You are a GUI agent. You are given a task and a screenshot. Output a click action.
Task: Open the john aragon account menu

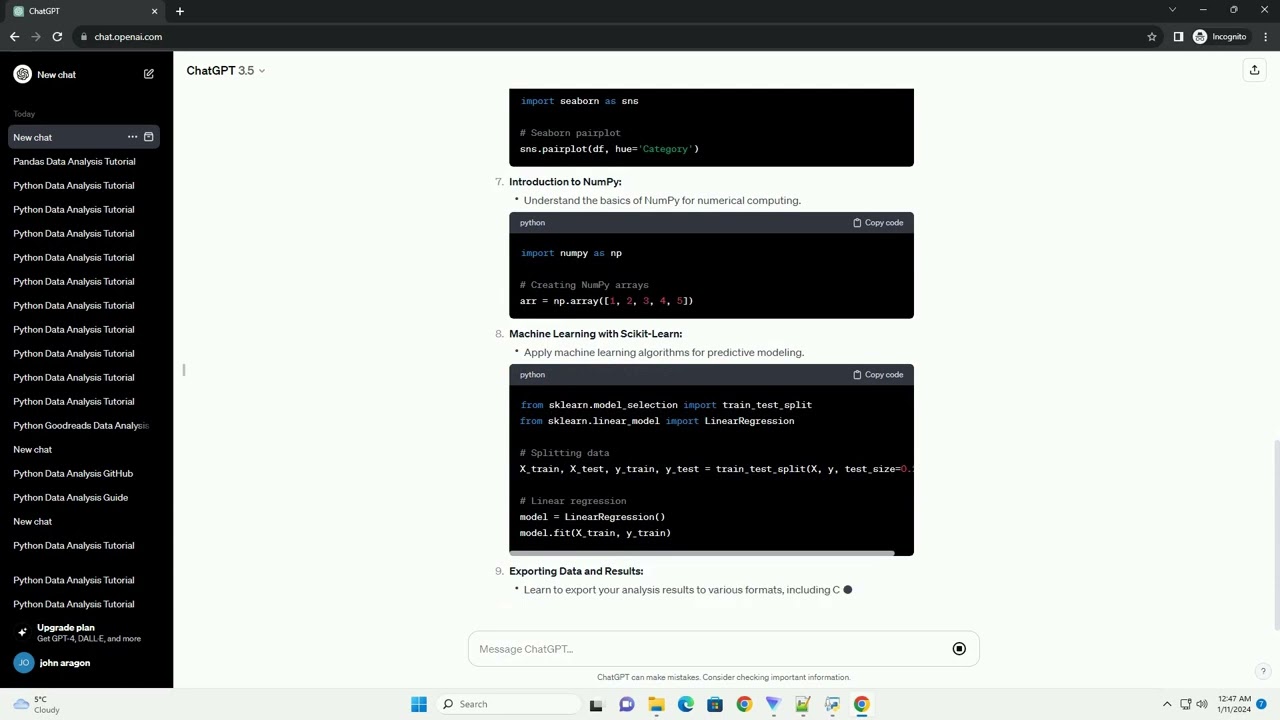point(86,663)
